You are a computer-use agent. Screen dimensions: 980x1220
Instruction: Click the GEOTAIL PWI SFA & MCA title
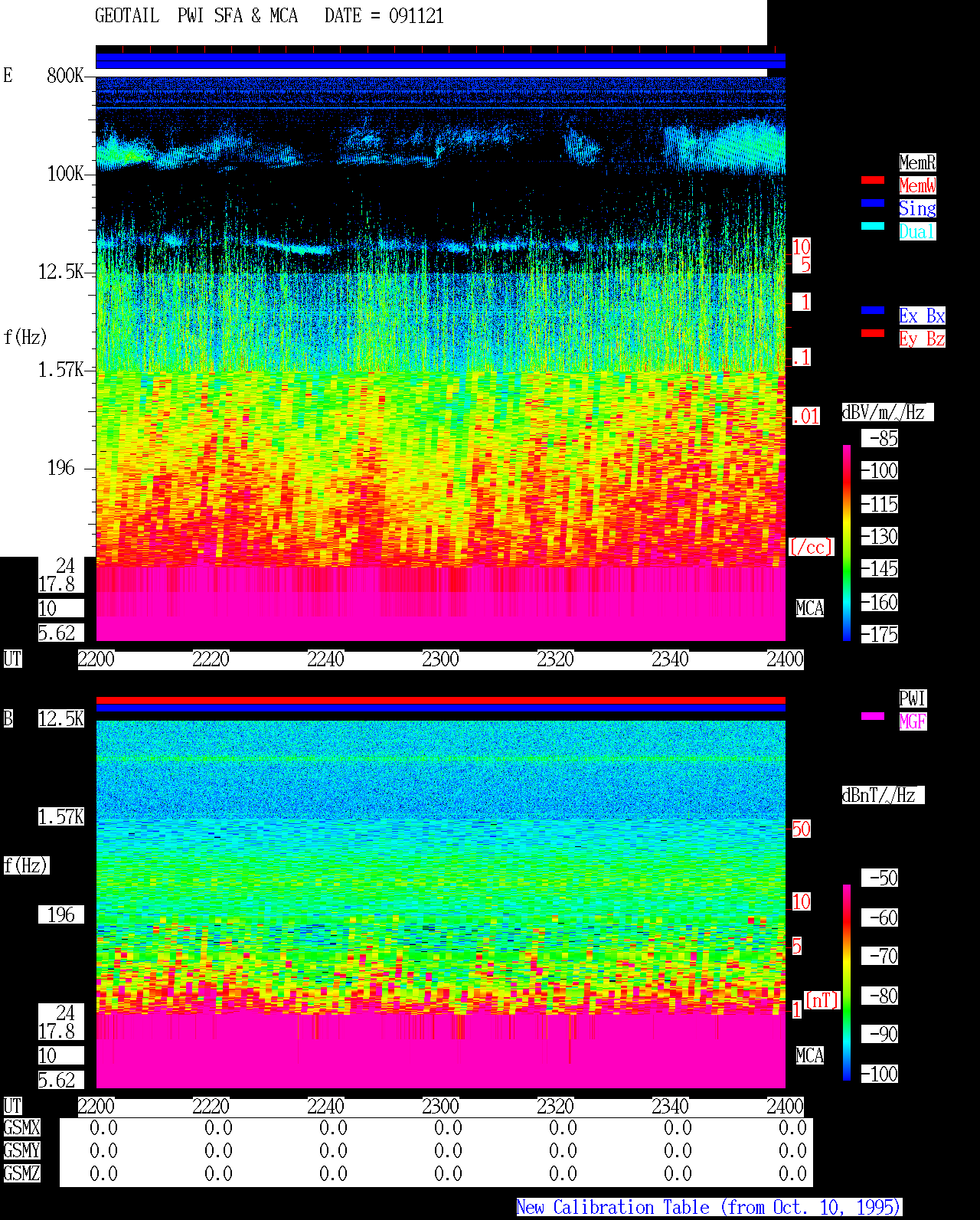click(x=197, y=16)
